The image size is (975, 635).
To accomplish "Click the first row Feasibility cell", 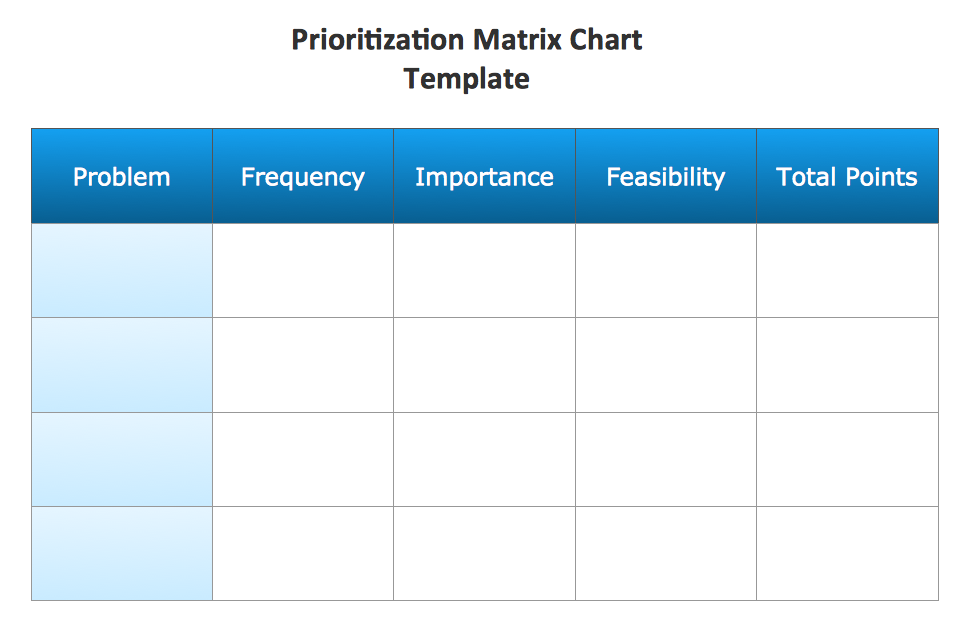I will [666, 271].
